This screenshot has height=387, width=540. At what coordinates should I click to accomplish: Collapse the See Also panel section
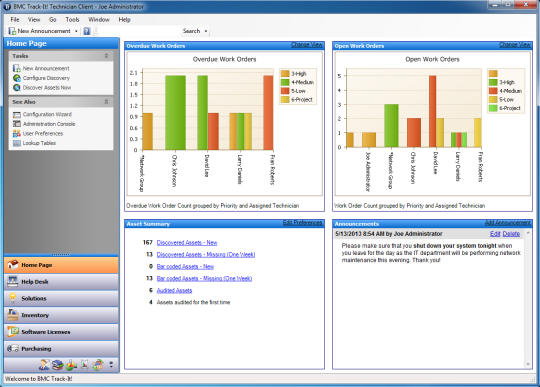tap(106, 102)
